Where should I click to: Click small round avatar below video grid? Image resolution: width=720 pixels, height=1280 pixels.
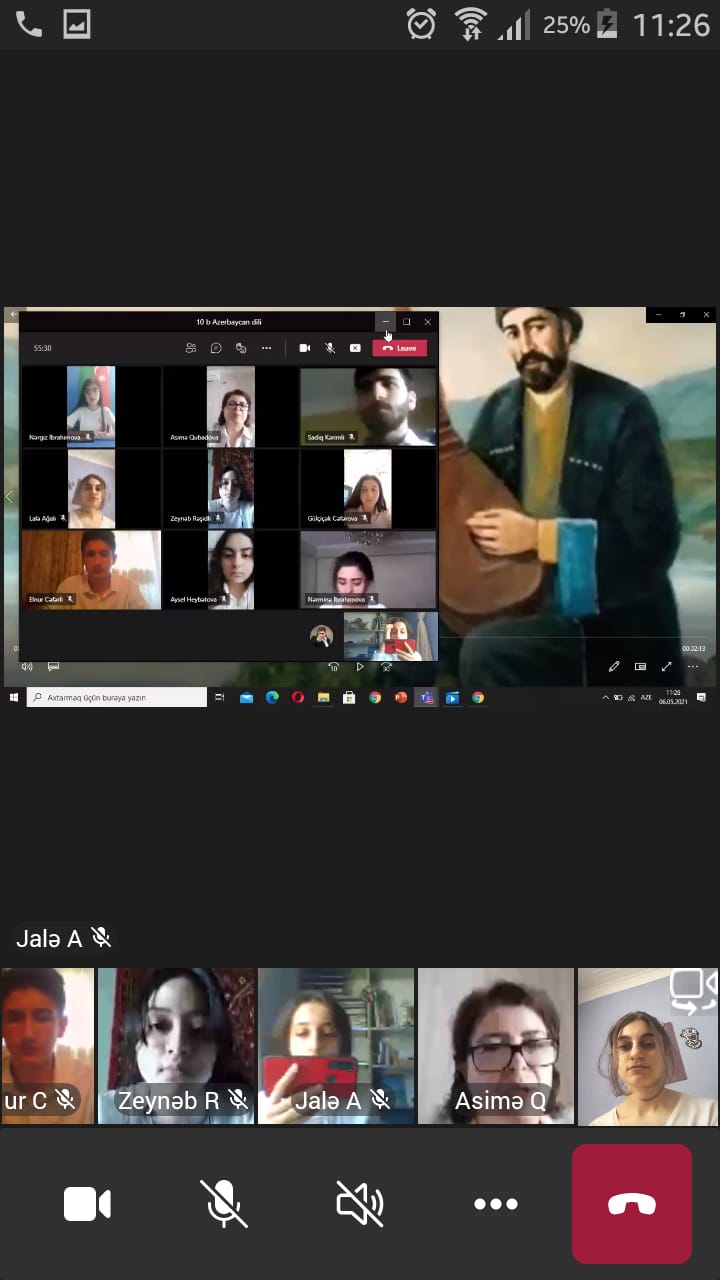[321, 636]
